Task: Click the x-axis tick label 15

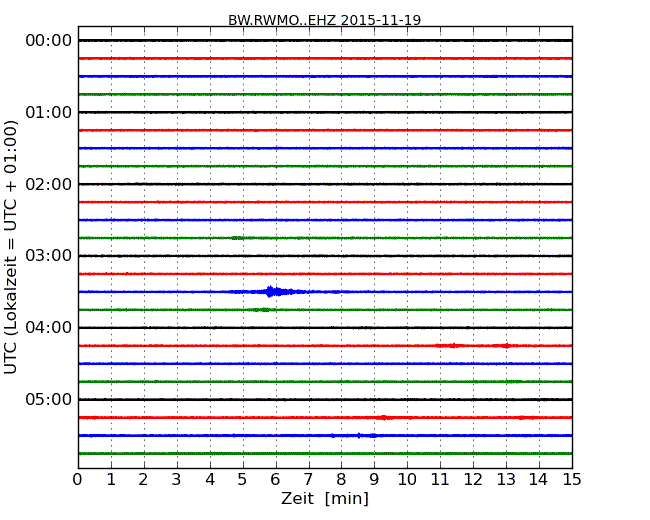Action: click(572, 480)
